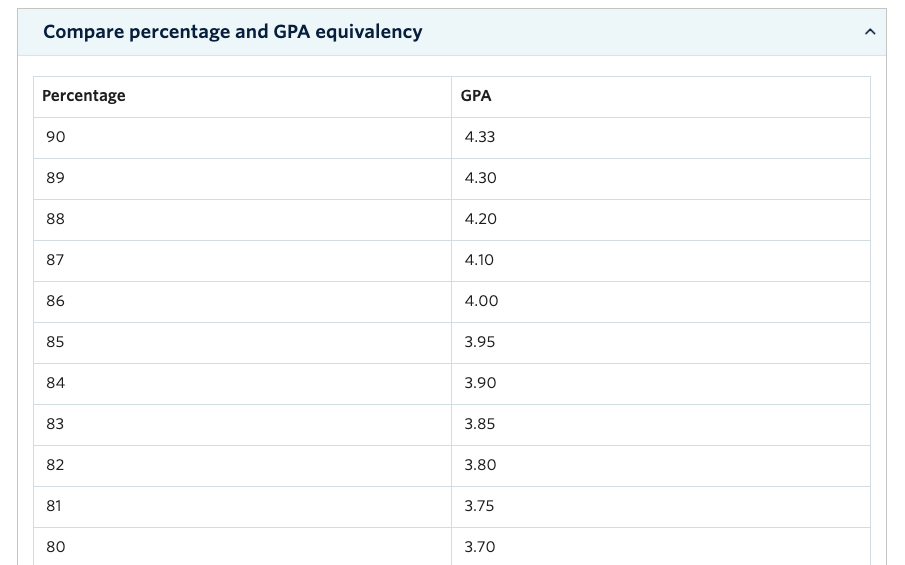Select the percentage cell showing 83
Viewport: 905px width, 565px height.
[242, 425]
